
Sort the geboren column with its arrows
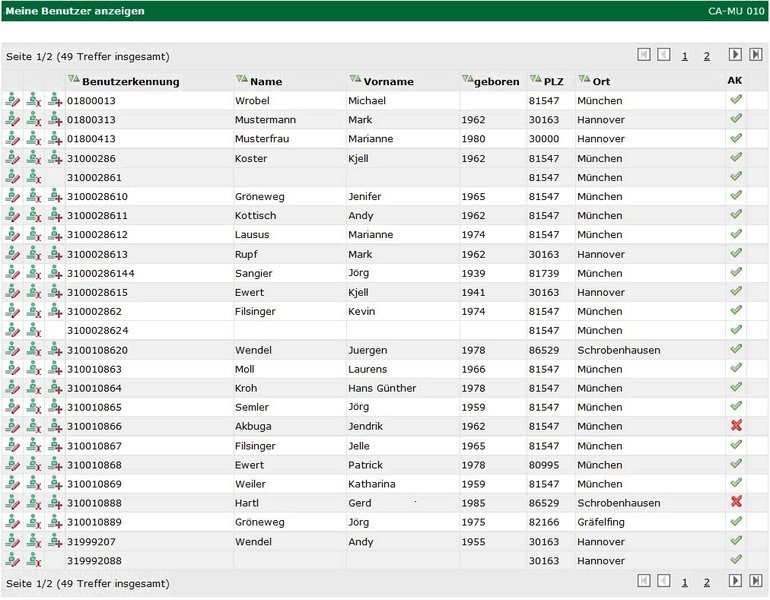[x=468, y=79]
